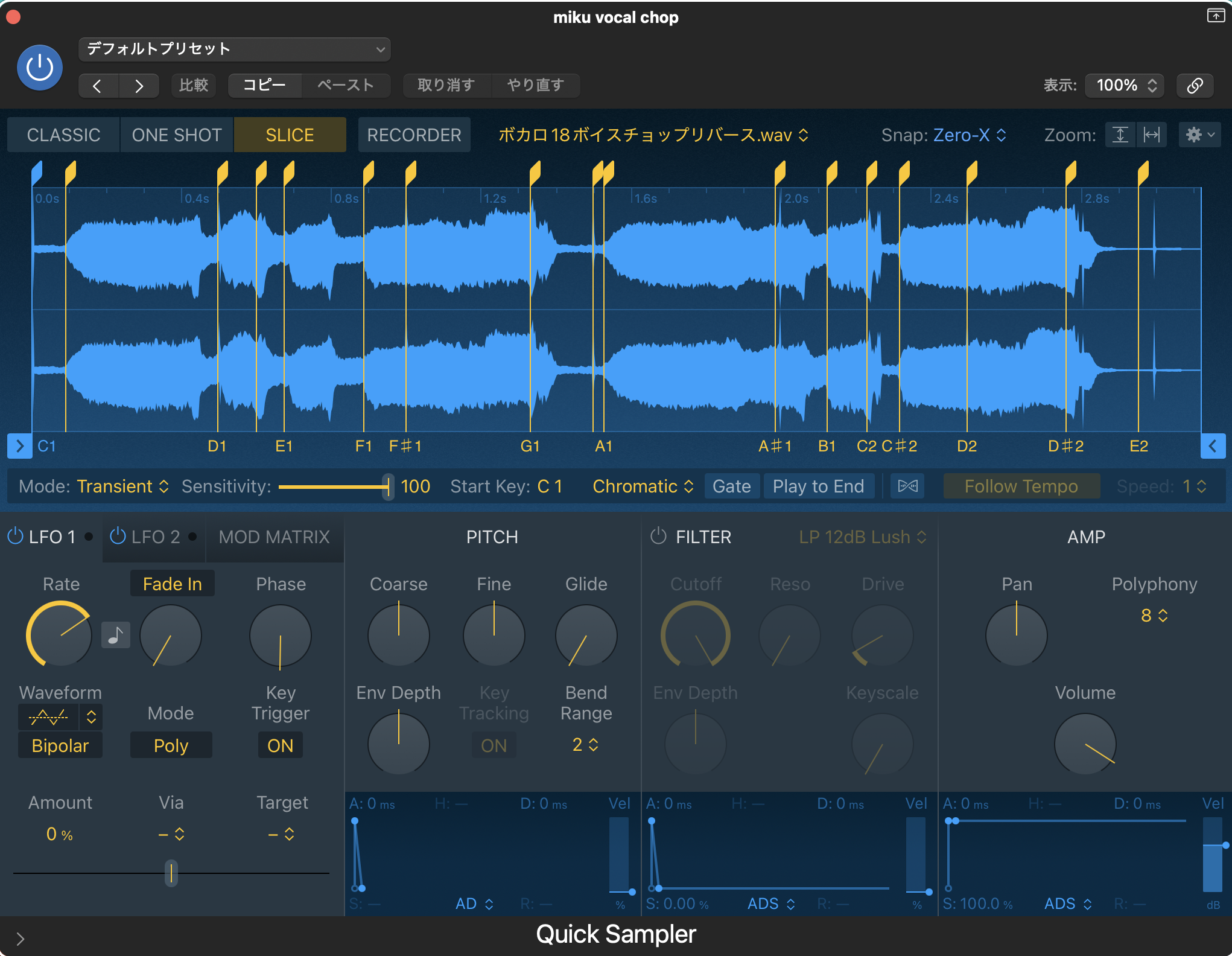Click the window pop-out icon in title bar

click(1216, 16)
